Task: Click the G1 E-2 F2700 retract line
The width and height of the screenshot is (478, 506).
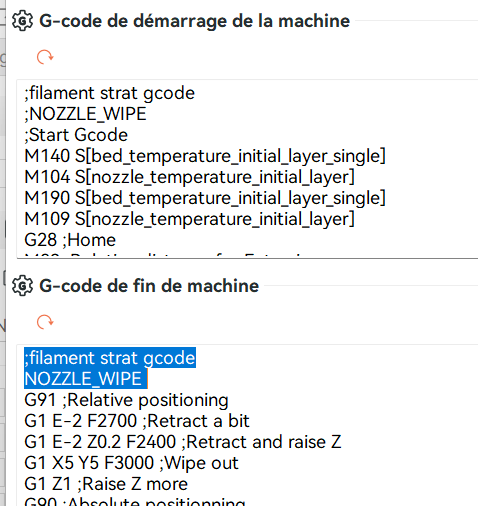Action: pyautogui.click(x=137, y=421)
